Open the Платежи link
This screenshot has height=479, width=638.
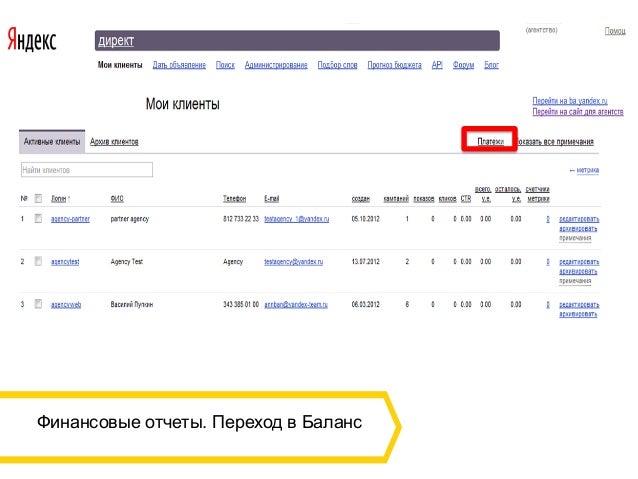[490, 142]
